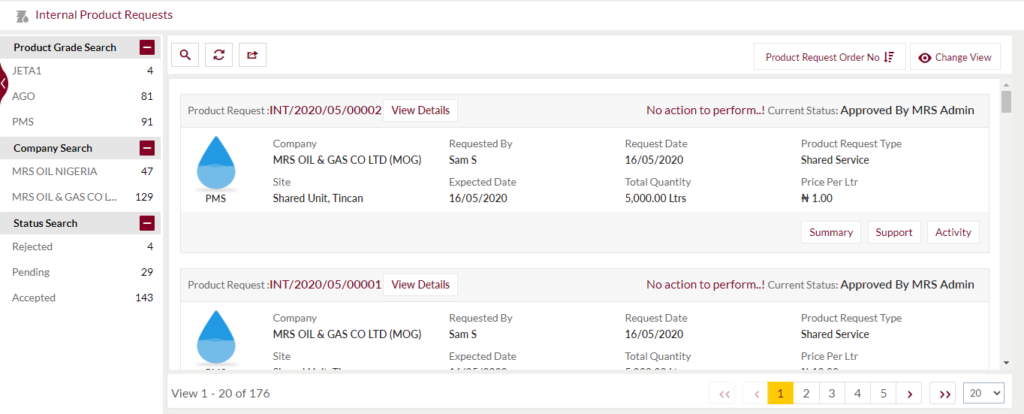Click the sidebar collapse arrow handle

(4, 83)
